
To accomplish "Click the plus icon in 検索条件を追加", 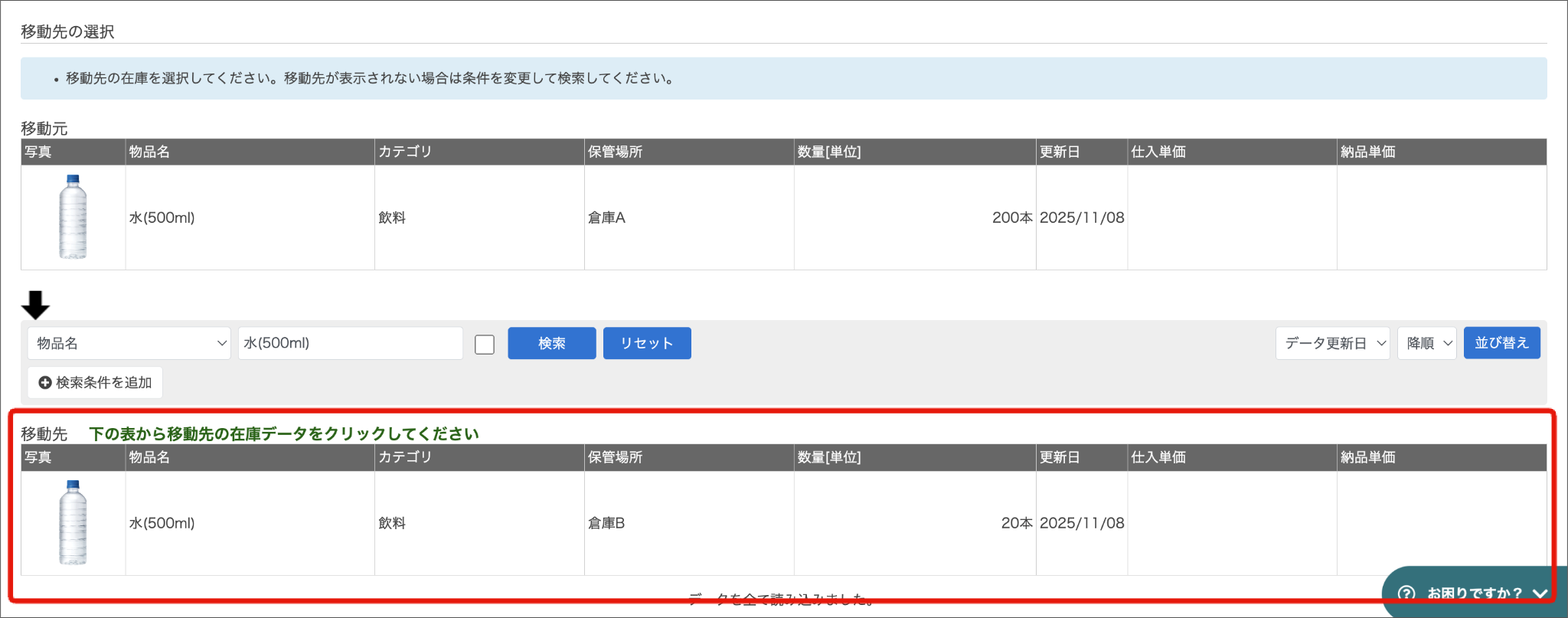I will tap(45, 382).
